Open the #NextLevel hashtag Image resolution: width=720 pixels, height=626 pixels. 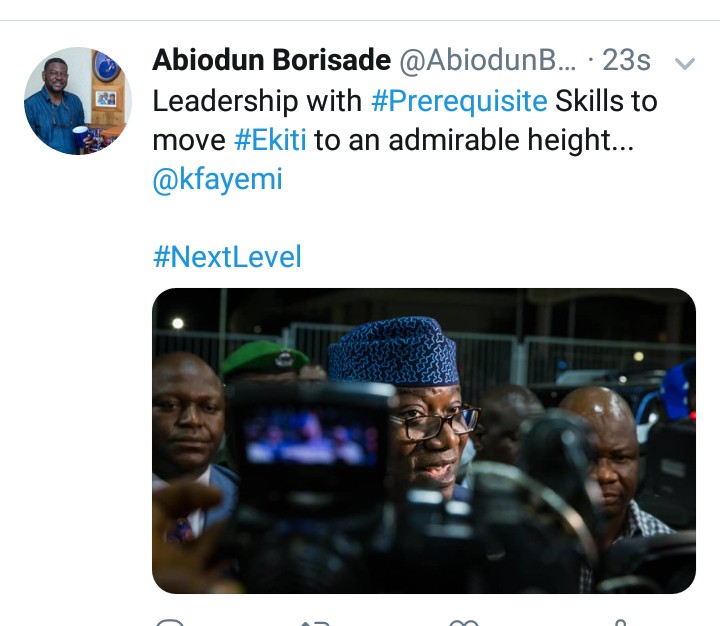coord(227,256)
